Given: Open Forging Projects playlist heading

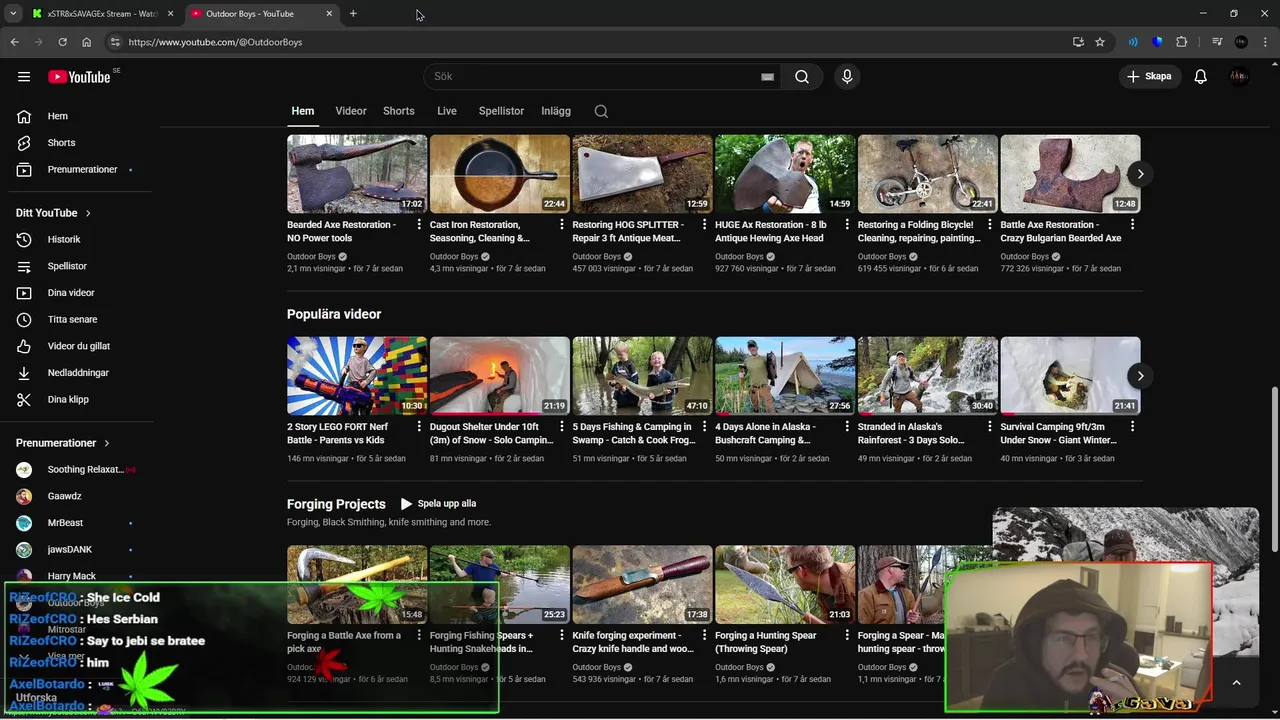Looking at the screenshot, I should pos(336,504).
